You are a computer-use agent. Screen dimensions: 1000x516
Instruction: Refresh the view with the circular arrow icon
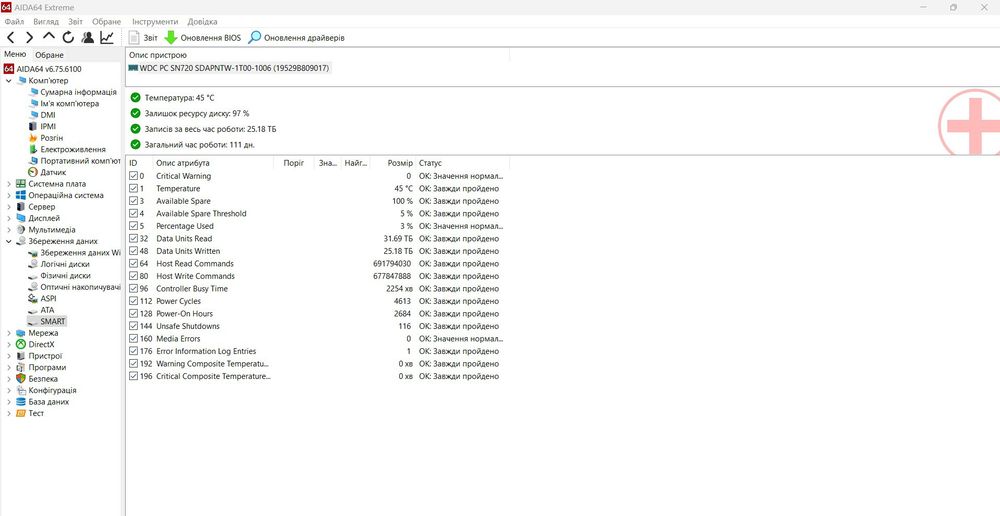(x=68, y=38)
